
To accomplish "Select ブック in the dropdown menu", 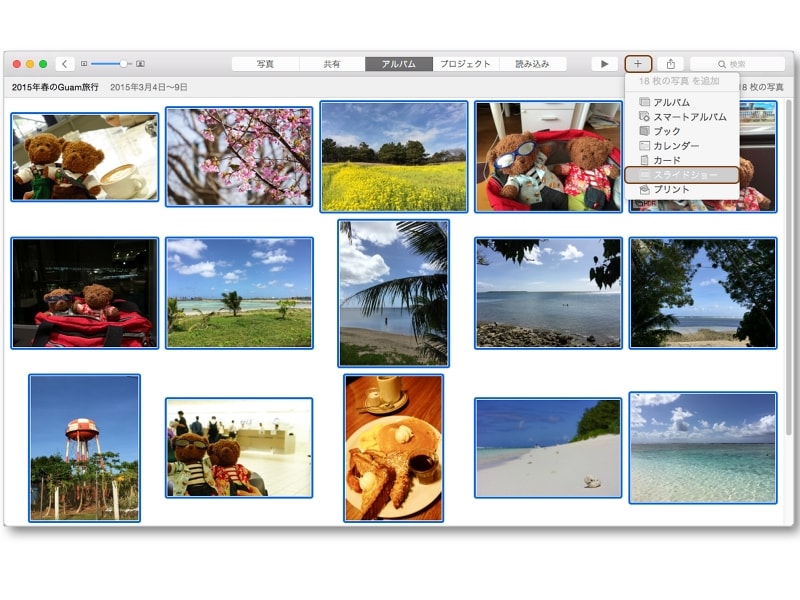I will (666, 131).
